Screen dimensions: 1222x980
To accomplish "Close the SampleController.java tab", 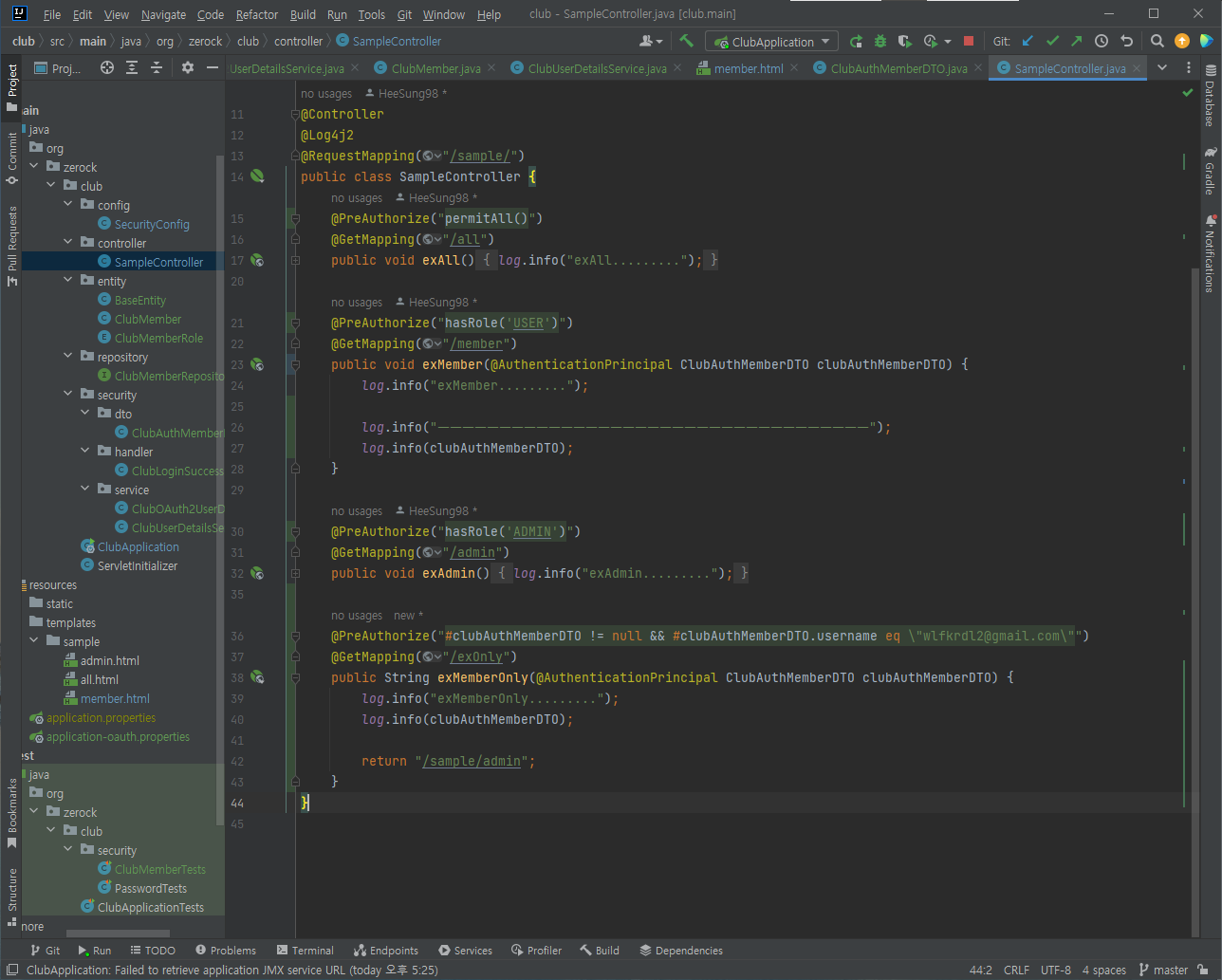I will [x=1137, y=68].
